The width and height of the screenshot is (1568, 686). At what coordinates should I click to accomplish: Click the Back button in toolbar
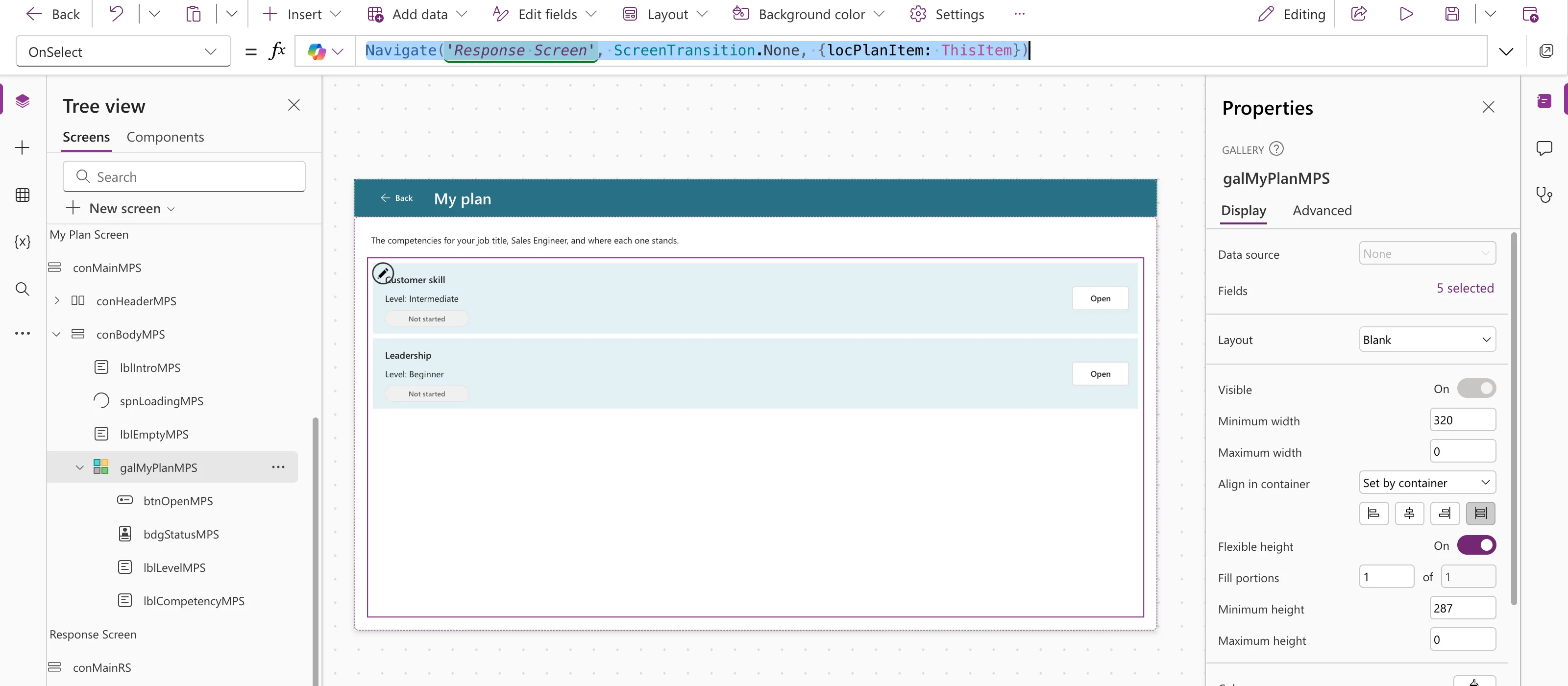(x=53, y=13)
